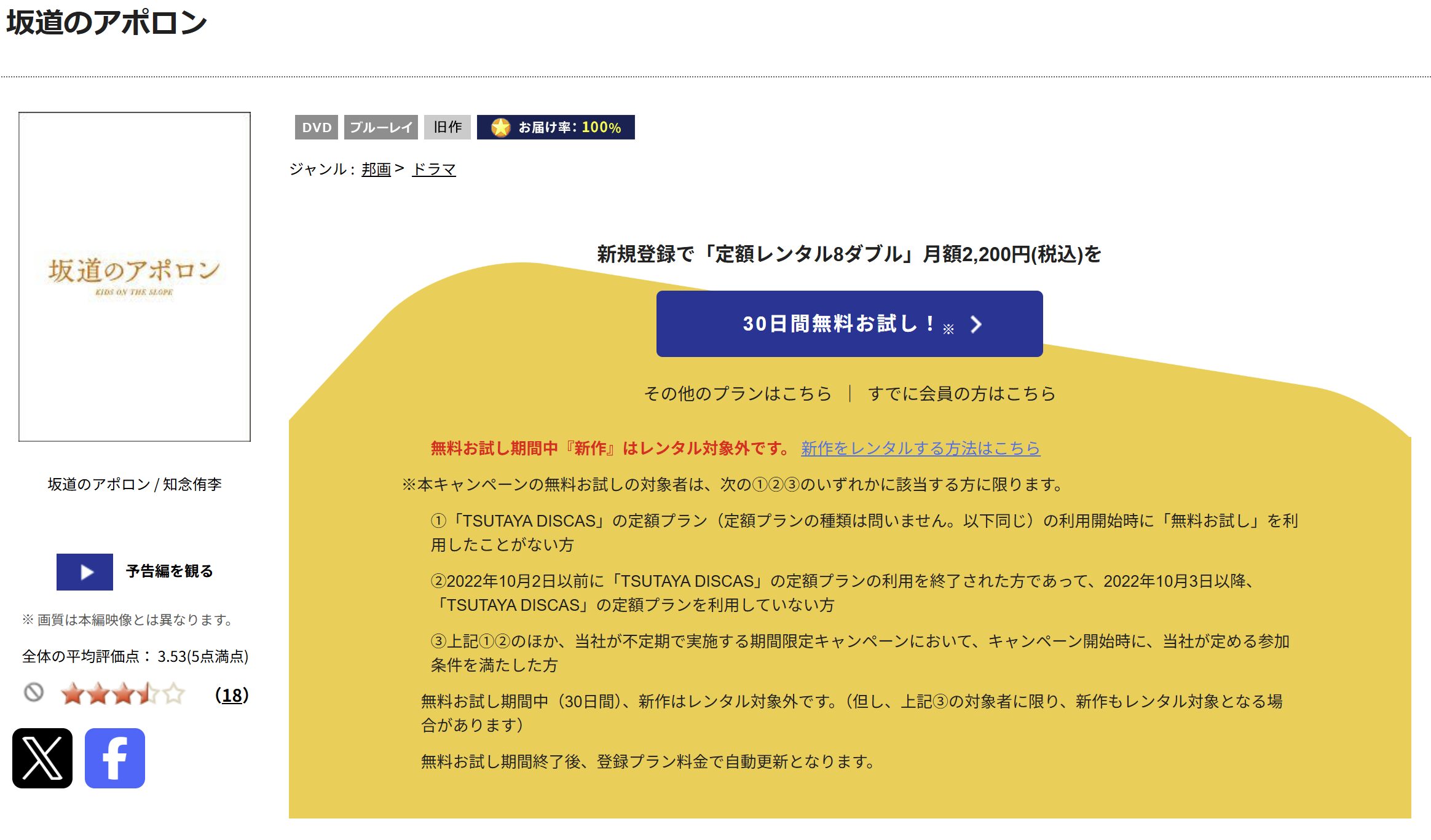Click condition ③ text starting '上記①②のほか'
1431x840 pixels.
pyautogui.click(x=861, y=653)
